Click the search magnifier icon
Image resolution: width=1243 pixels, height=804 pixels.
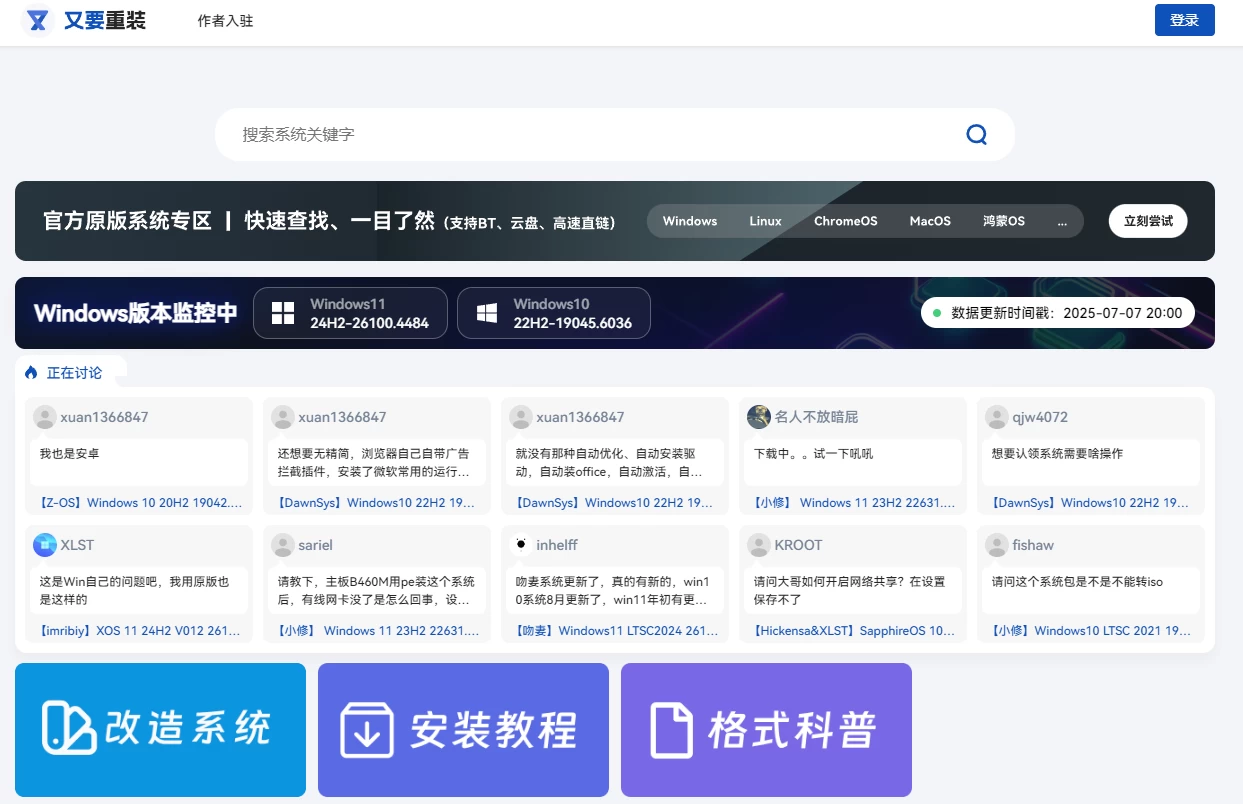point(975,134)
